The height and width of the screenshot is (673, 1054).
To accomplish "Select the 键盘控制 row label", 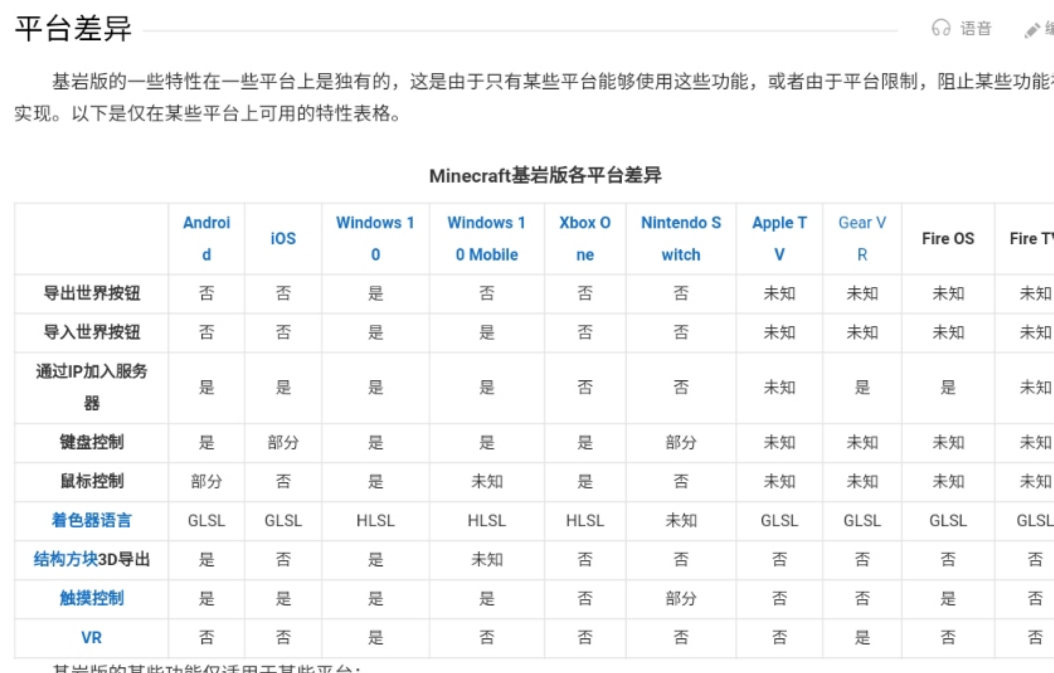I will 91,442.
